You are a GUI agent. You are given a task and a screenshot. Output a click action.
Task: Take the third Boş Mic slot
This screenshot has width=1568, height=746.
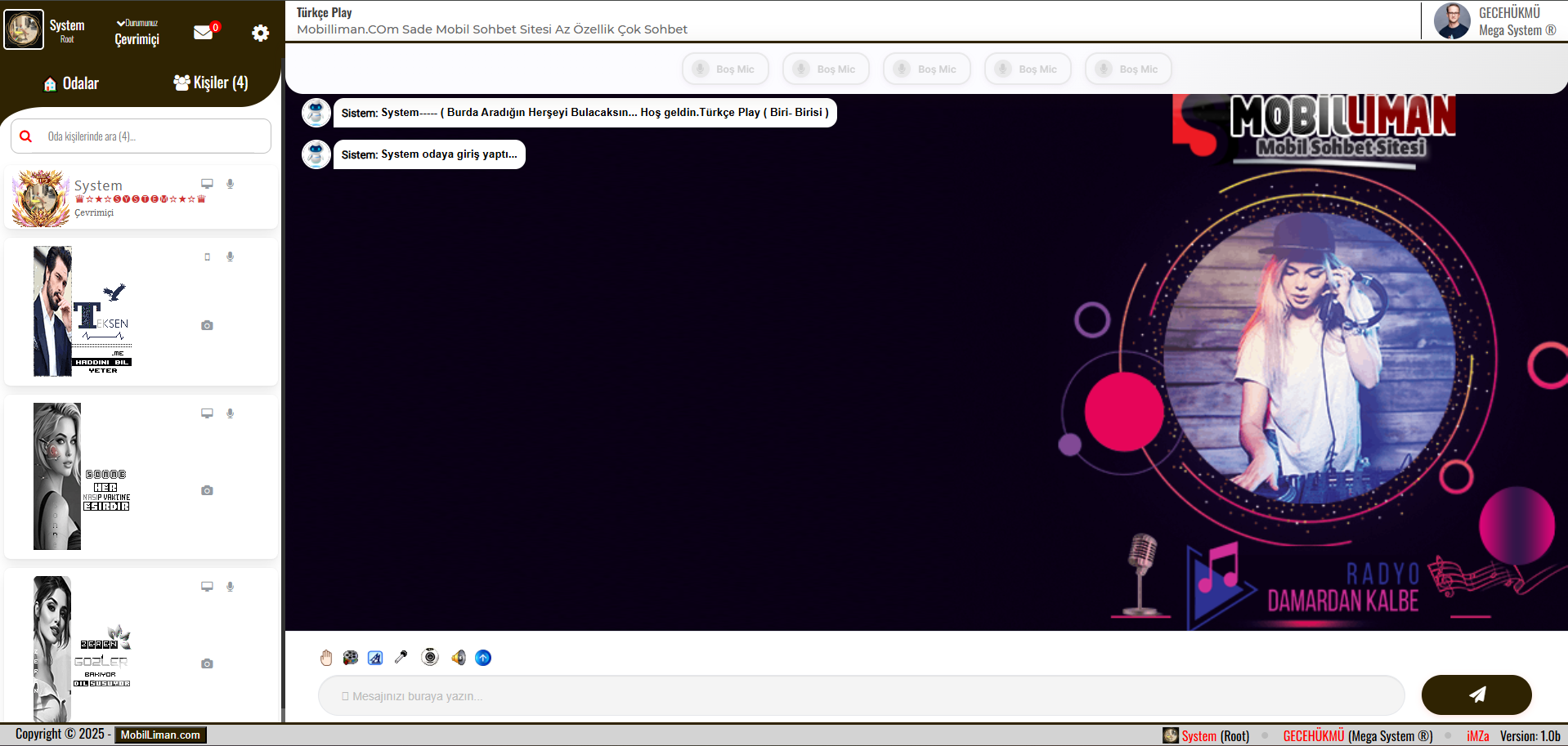coord(926,69)
